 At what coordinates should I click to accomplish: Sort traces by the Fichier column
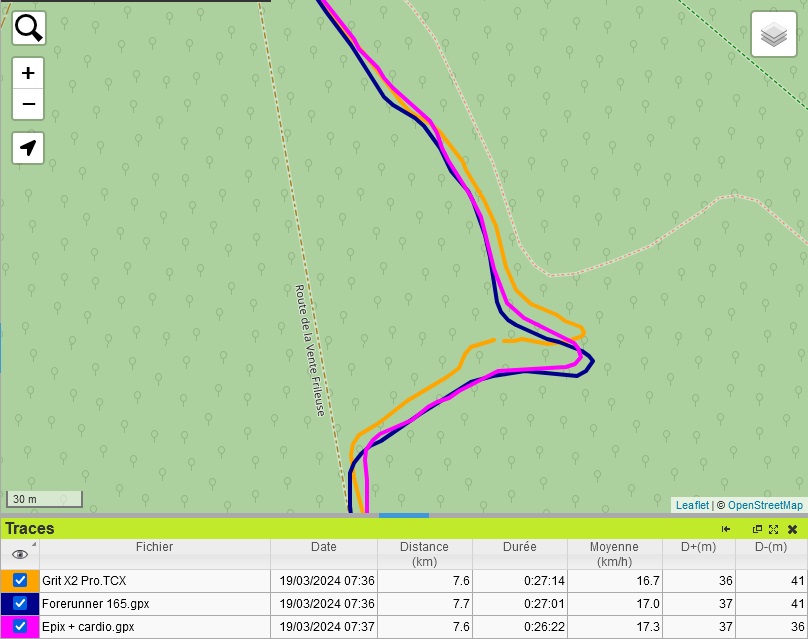coord(154,547)
